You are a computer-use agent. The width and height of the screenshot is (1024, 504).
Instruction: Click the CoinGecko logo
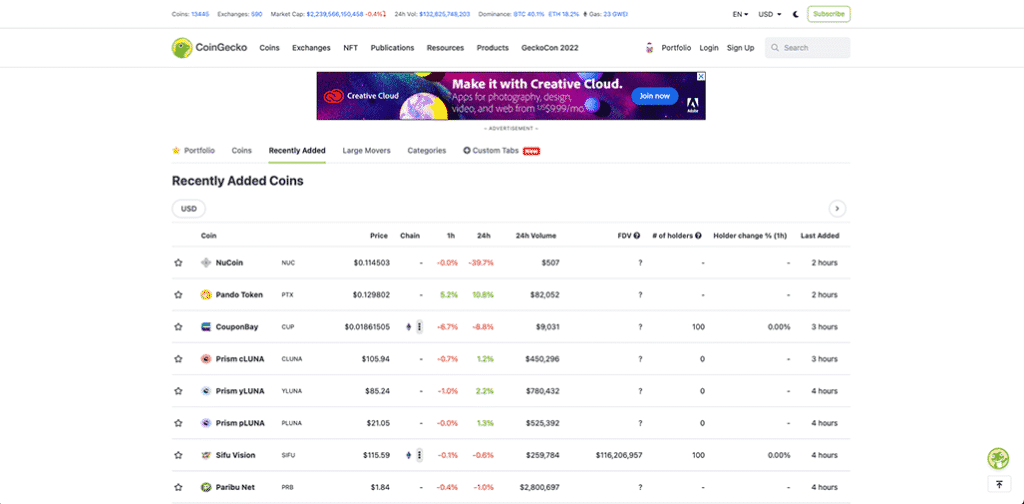tap(209, 48)
